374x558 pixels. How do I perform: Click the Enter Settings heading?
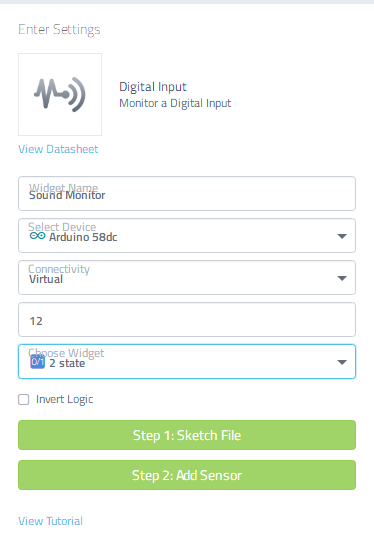(x=59, y=30)
